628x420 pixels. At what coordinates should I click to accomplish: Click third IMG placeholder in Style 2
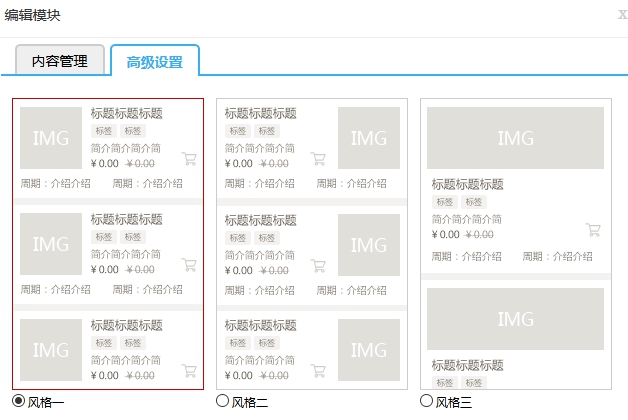click(369, 350)
